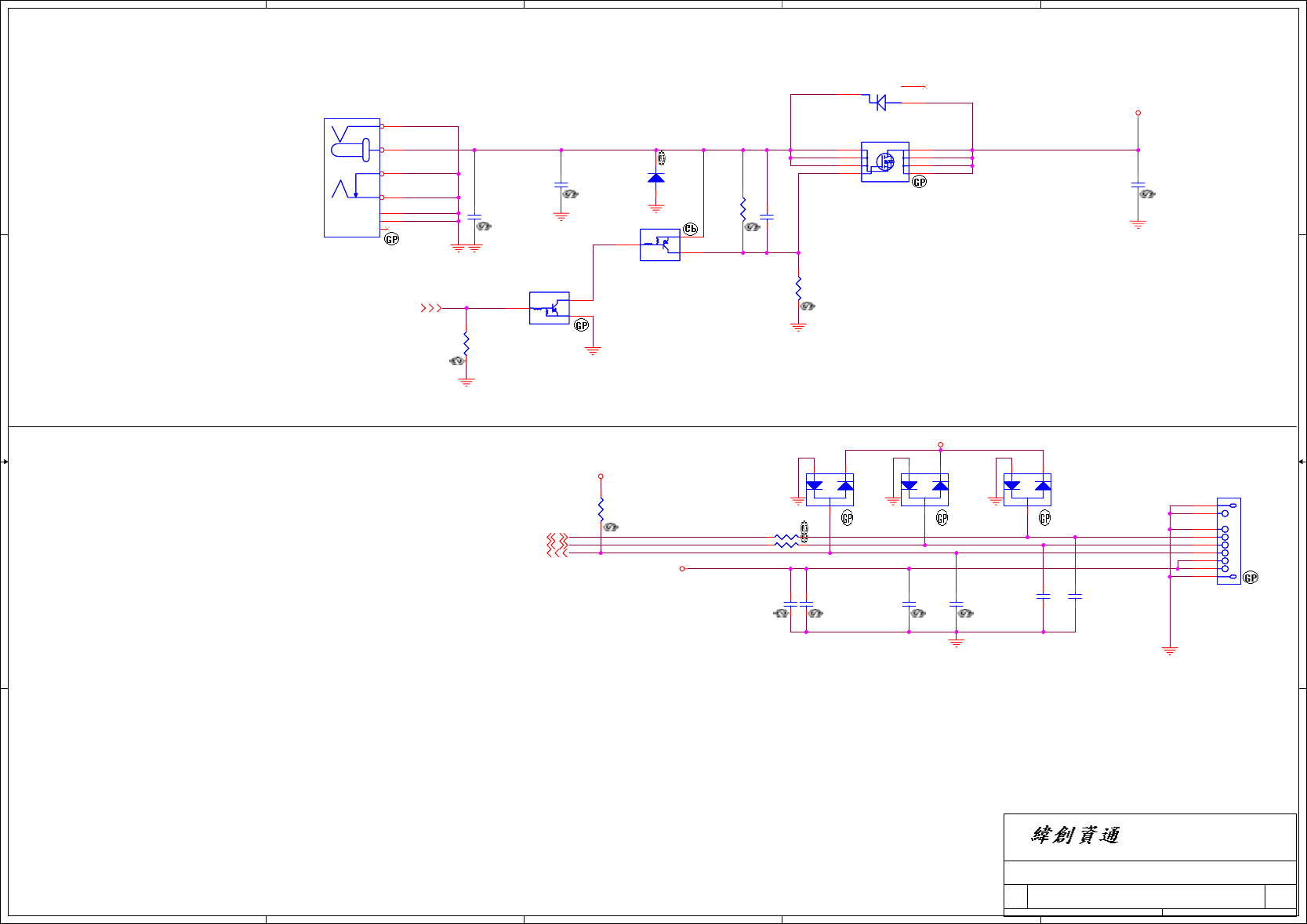1307x924 pixels.
Task: Click the GP marker under the lower transistor box
Action: pyautogui.click(x=582, y=325)
